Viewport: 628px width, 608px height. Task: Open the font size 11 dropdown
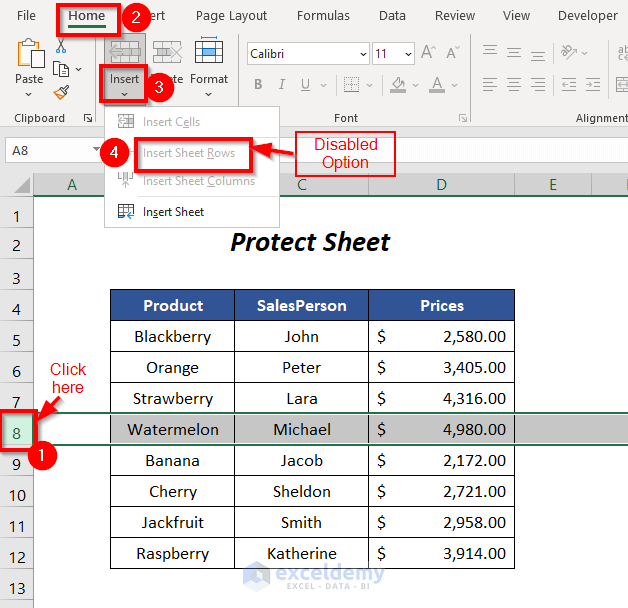coord(408,54)
